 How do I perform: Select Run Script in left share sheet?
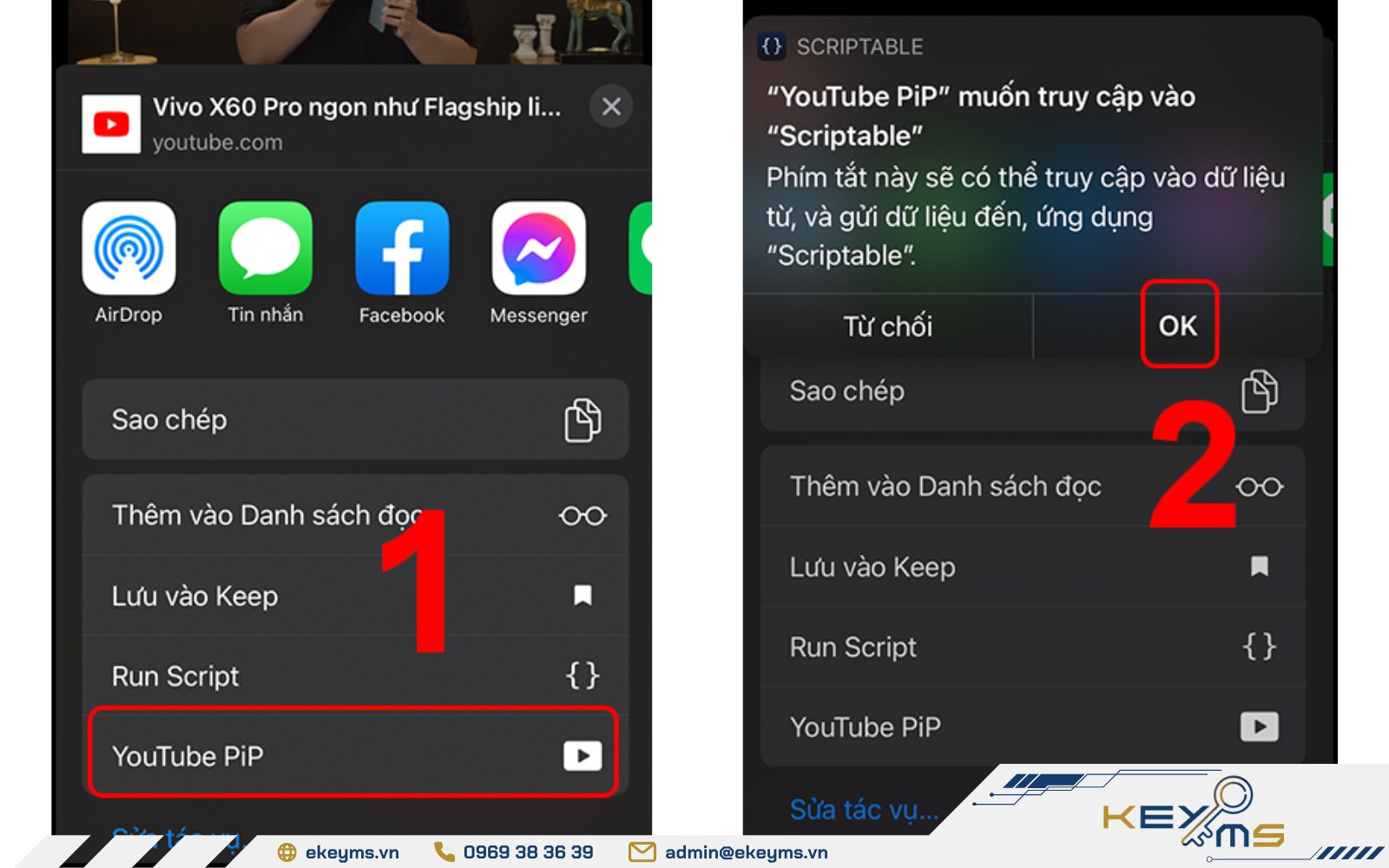[355, 675]
